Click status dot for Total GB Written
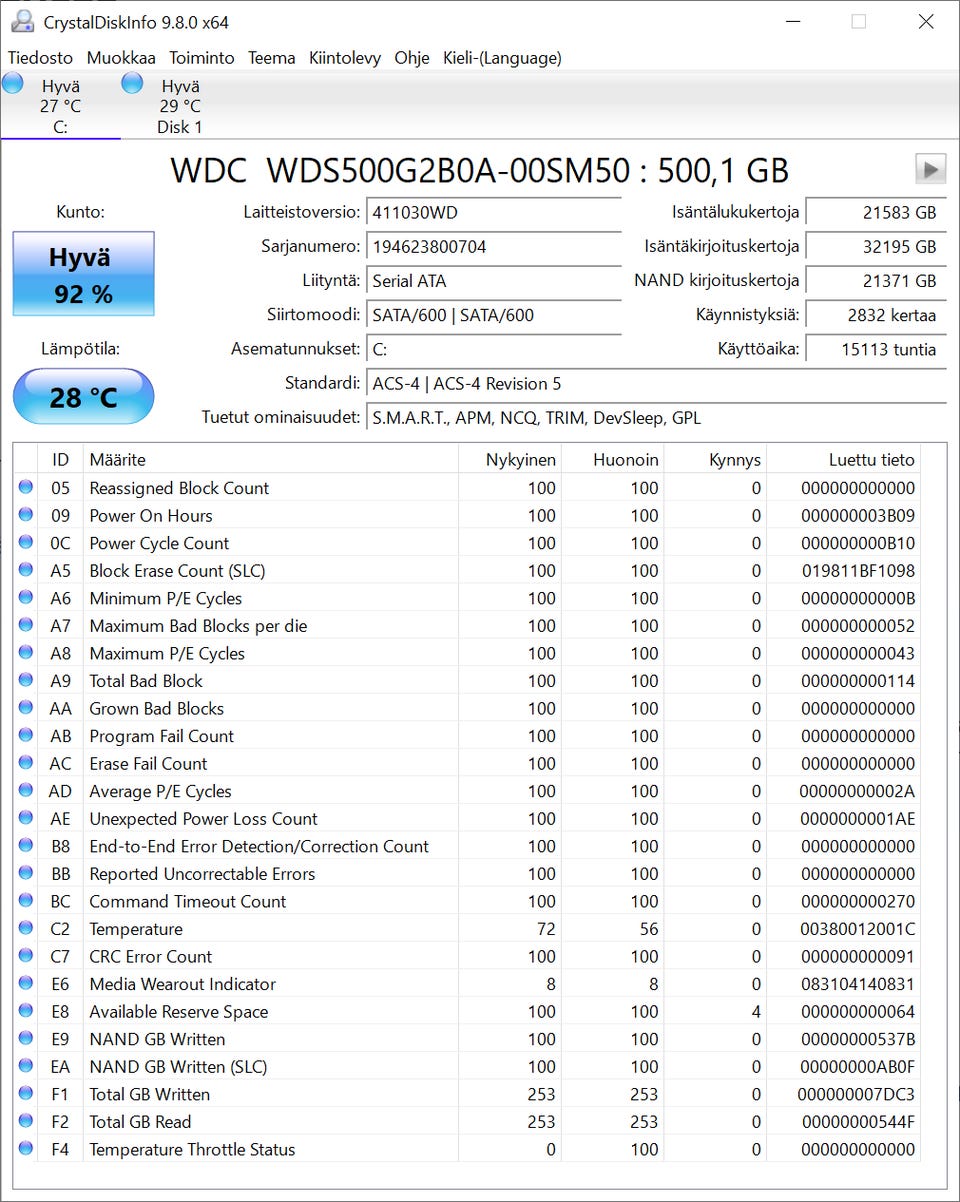960x1202 pixels. coord(26,1093)
